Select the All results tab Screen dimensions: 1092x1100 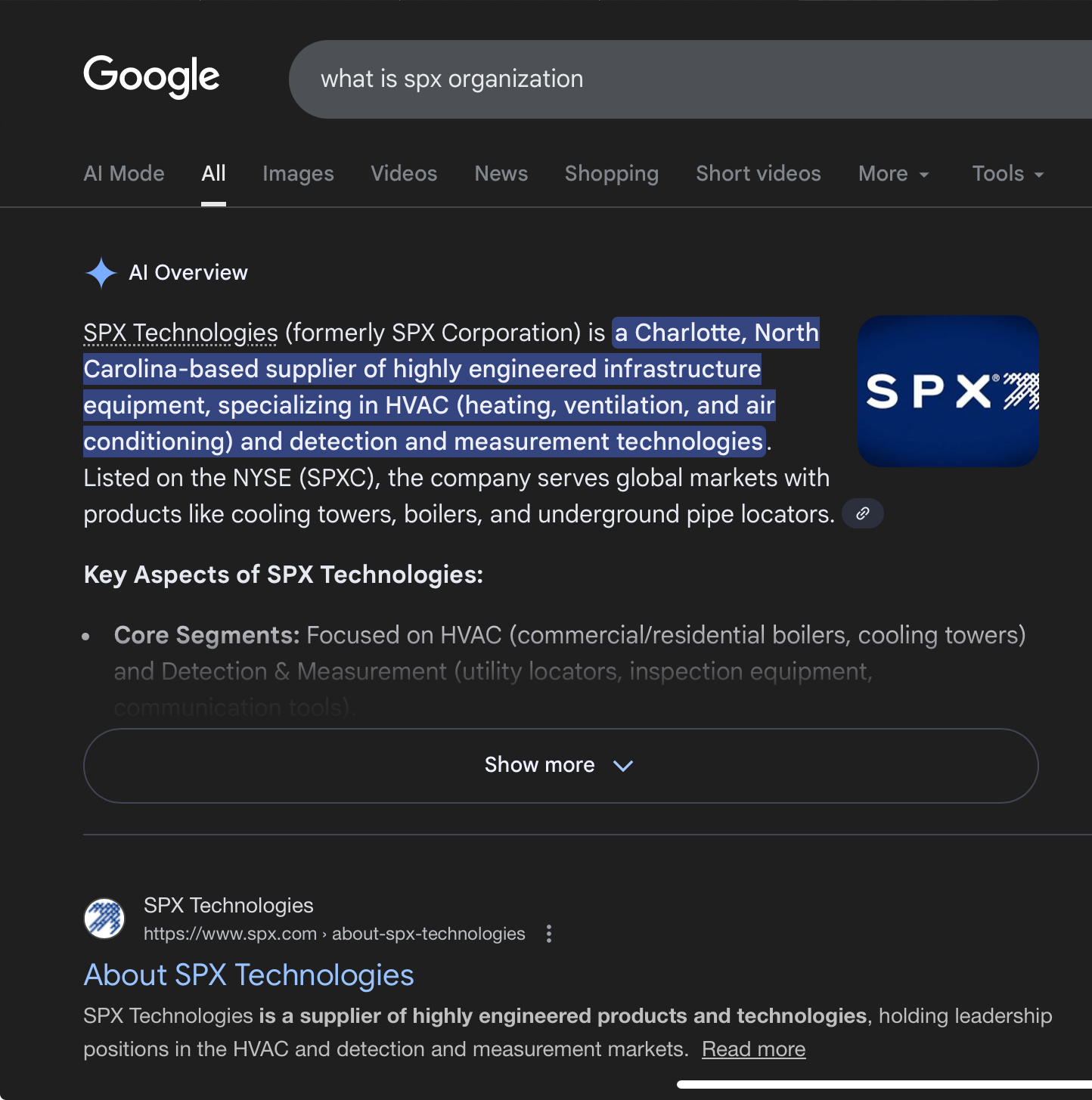tap(214, 174)
